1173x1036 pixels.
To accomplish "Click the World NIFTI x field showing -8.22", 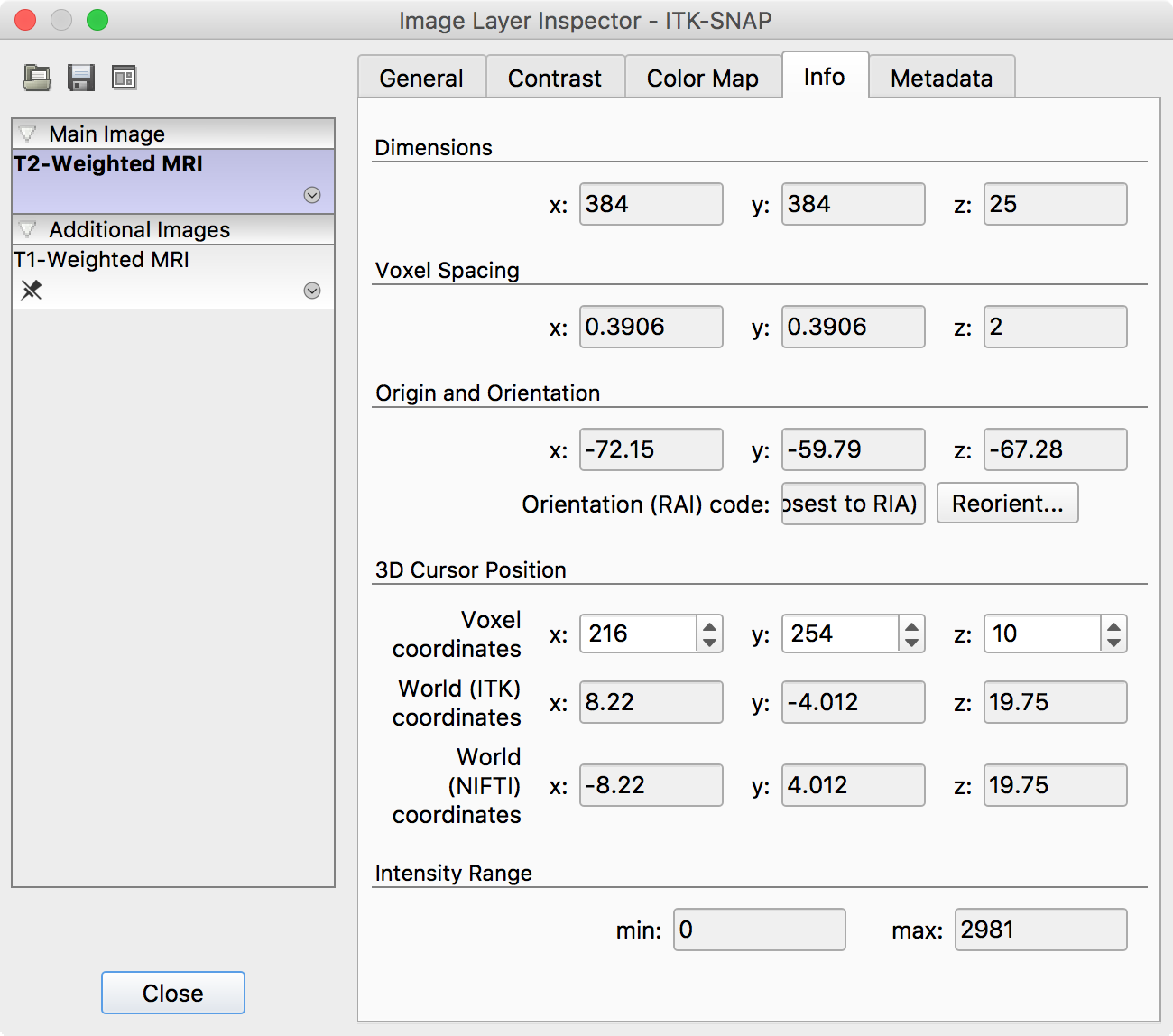I will tap(651, 785).
